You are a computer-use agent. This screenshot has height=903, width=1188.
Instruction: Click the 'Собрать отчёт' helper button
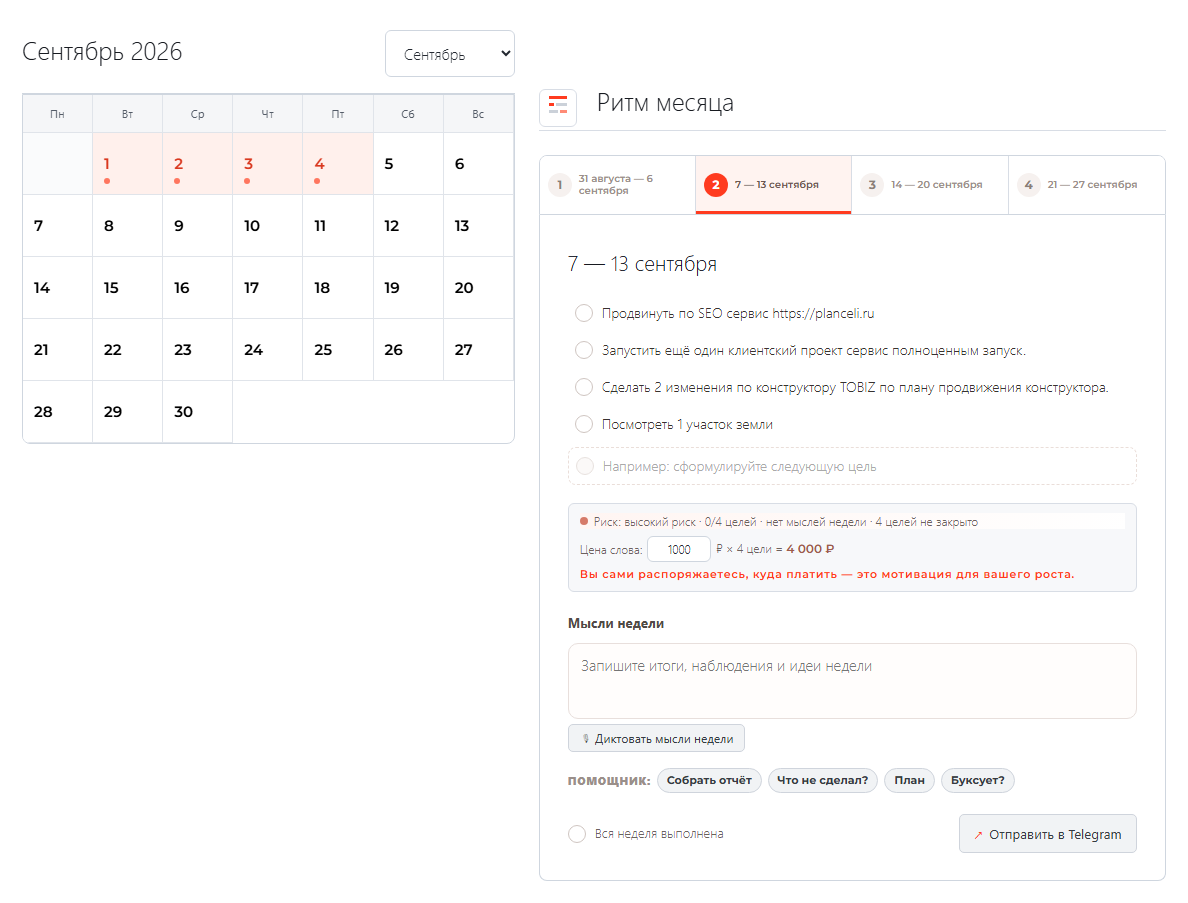click(x=709, y=780)
